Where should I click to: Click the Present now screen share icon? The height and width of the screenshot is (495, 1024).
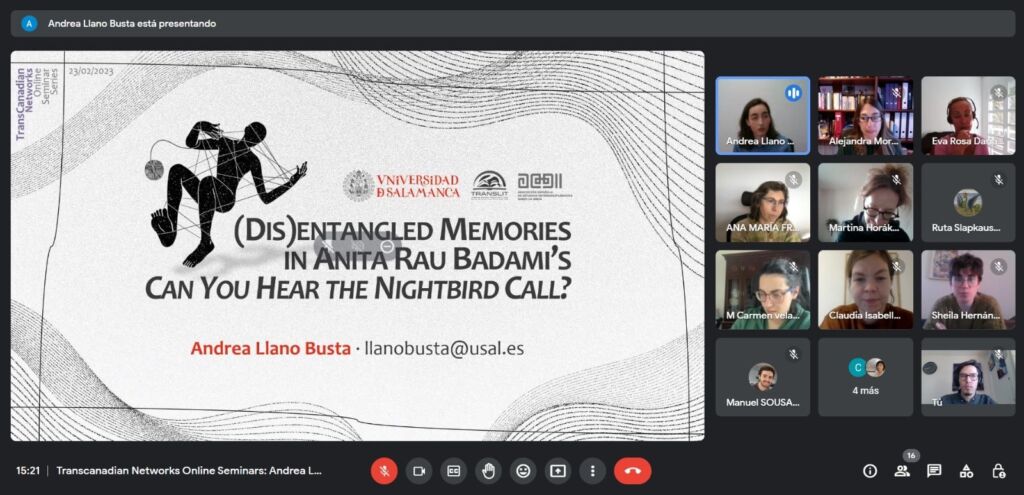click(557, 470)
